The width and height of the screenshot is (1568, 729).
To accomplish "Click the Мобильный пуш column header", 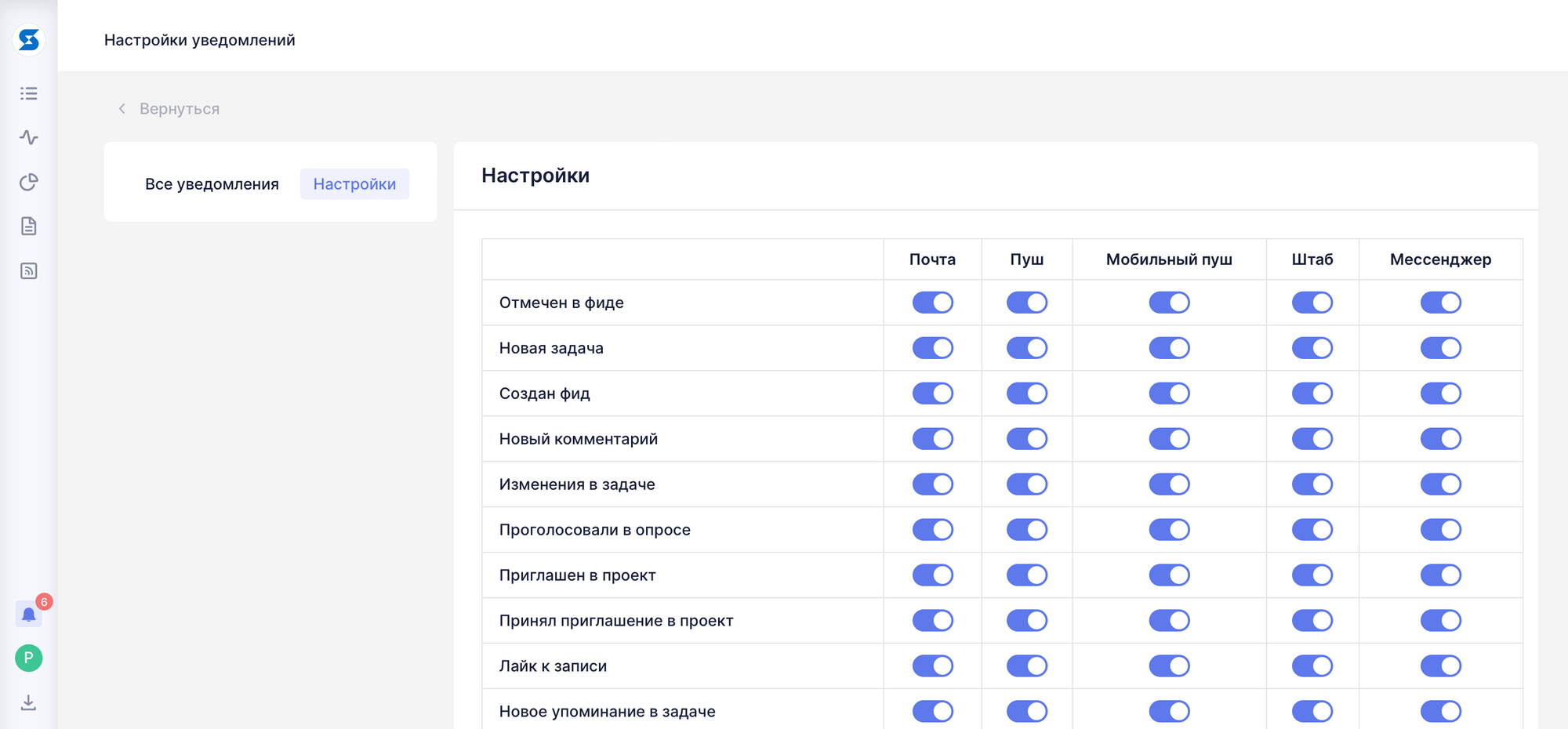I will coord(1169,259).
